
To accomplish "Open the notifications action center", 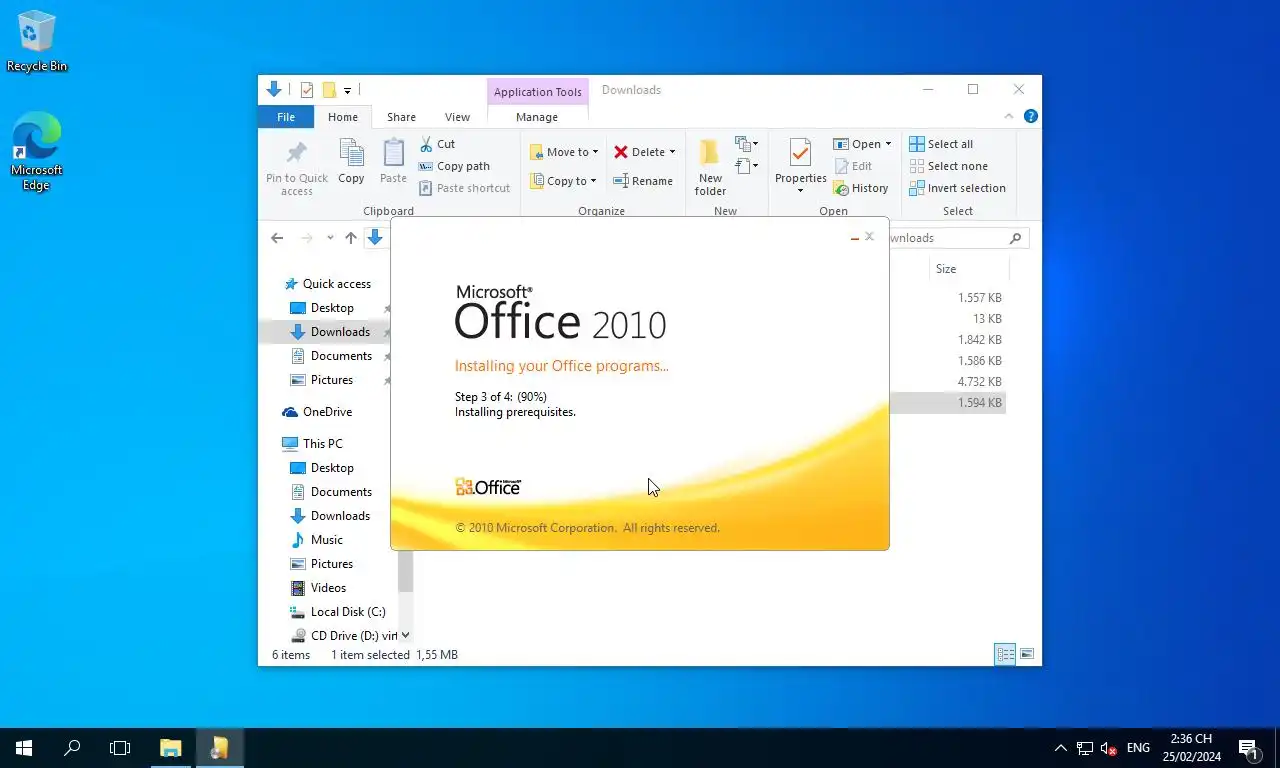I will click(x=1249, y=748).
